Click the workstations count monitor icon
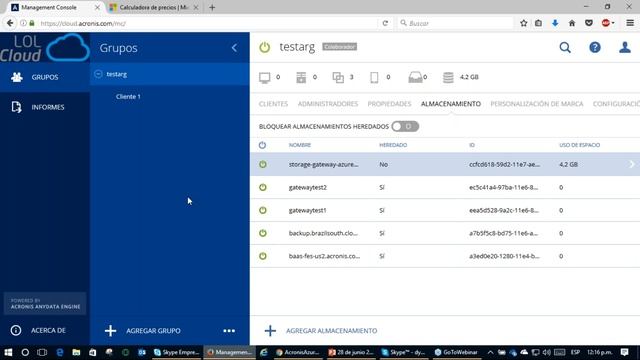The height and width of the screenshot is (360, 640). pyautogui.click(x=264, y=77)
